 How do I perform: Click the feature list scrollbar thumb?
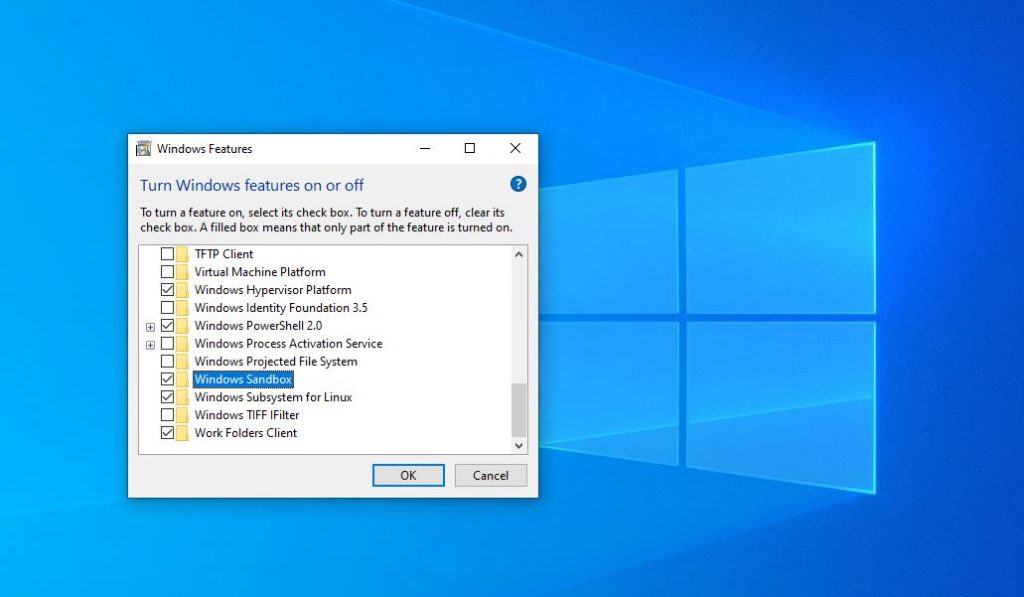519,410
